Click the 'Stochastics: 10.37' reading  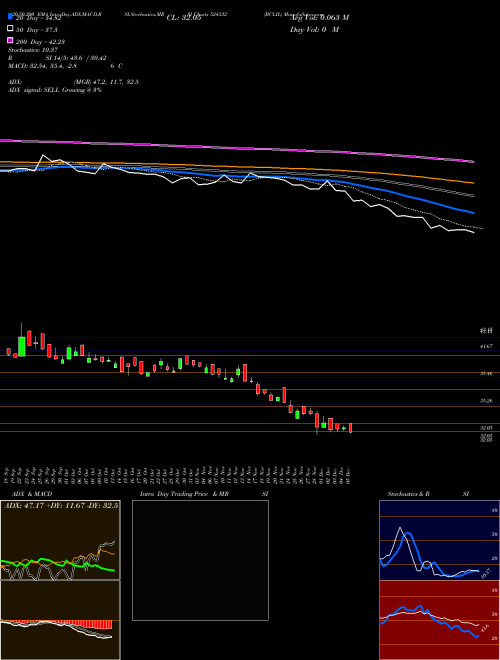point(33,50)
